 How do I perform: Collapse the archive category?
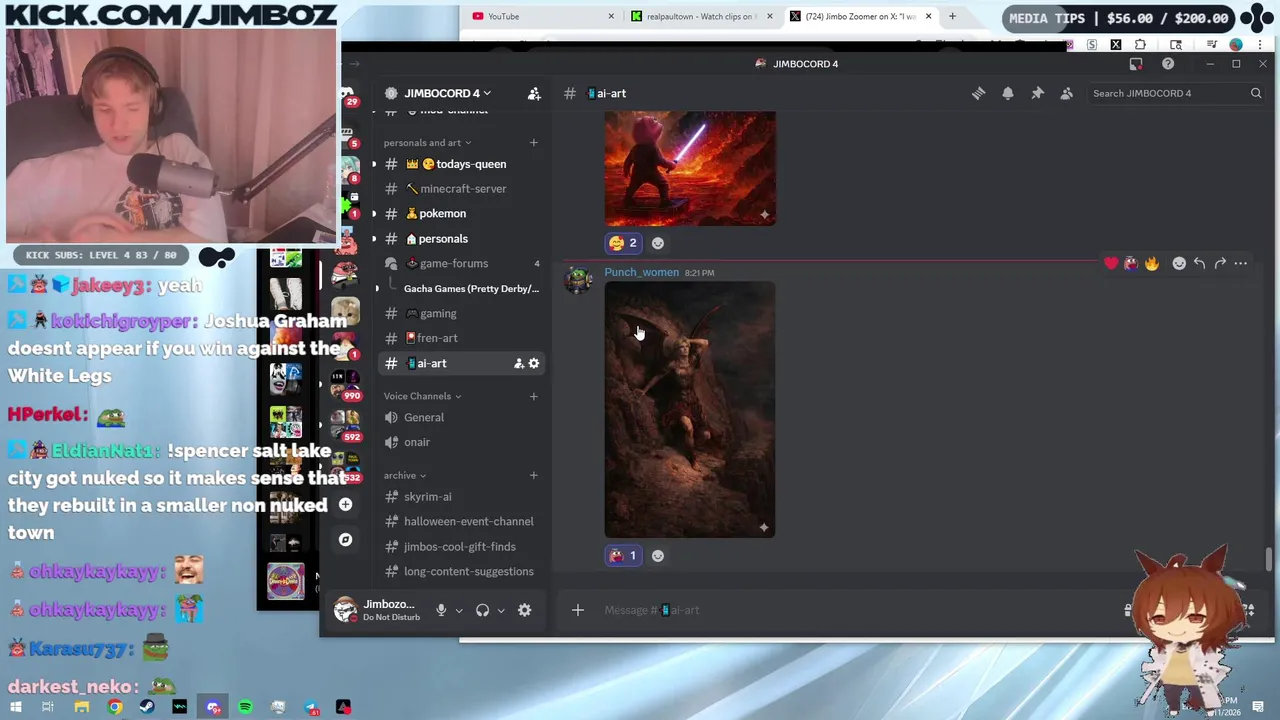coord(405,475)
